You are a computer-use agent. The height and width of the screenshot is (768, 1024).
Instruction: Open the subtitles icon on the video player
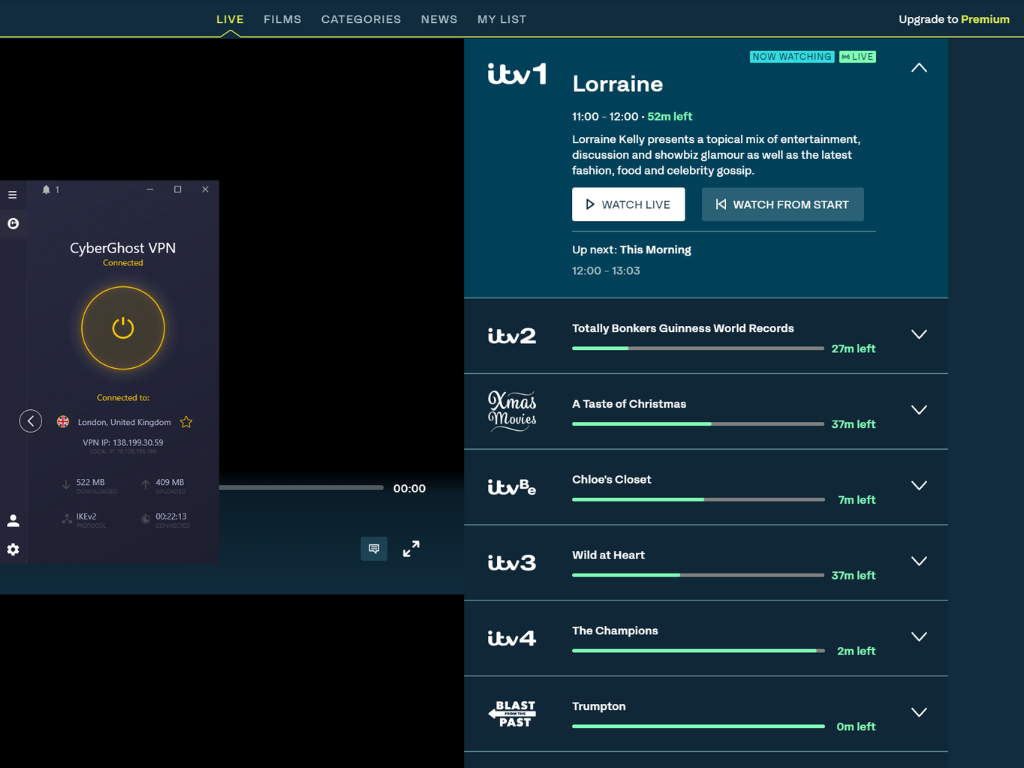coord(373,548)
